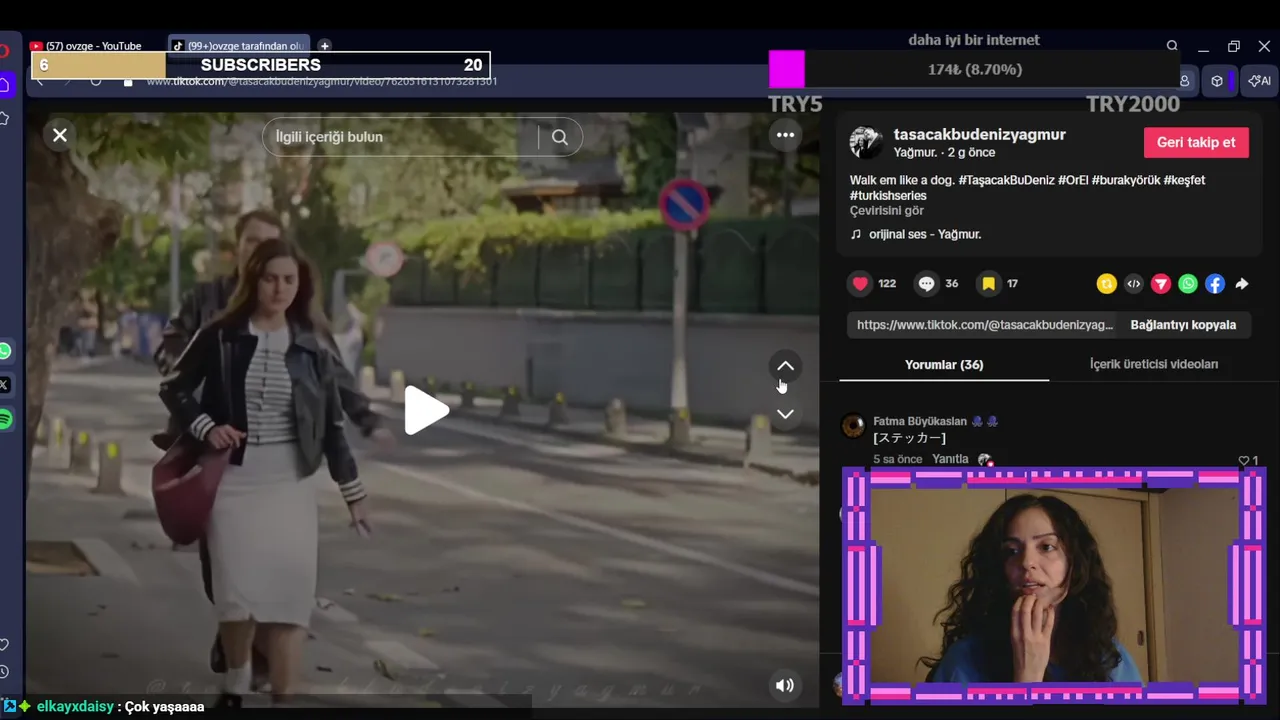Viewport: 1280px width, 720px height.
Task: Open sidebar bookmarks star icon
Action: (4, 118)
